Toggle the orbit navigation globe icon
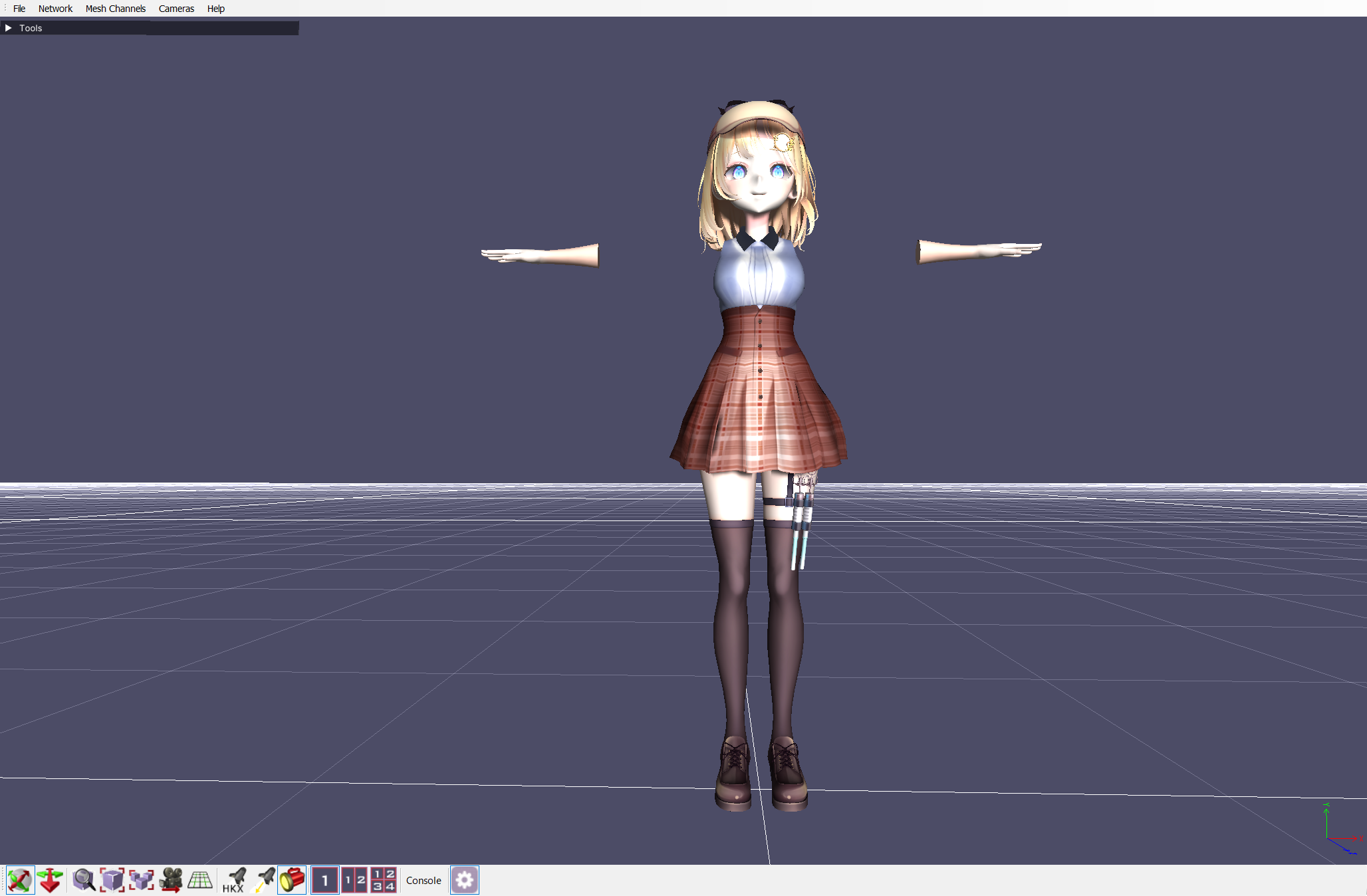 point(20,880)
